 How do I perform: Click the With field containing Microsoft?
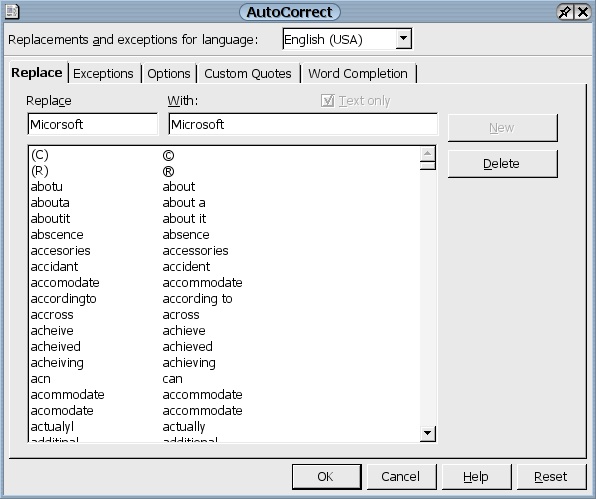pos(303,124)
